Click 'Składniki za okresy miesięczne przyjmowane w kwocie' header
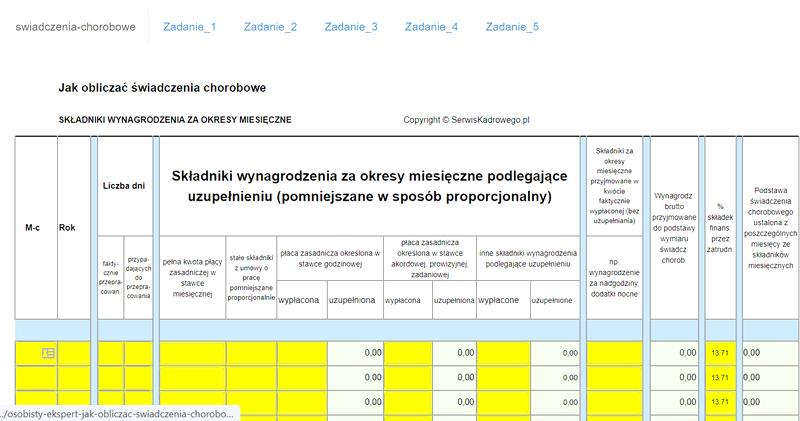This screenshot has height=421, width=800. click(x=614, y=186)
